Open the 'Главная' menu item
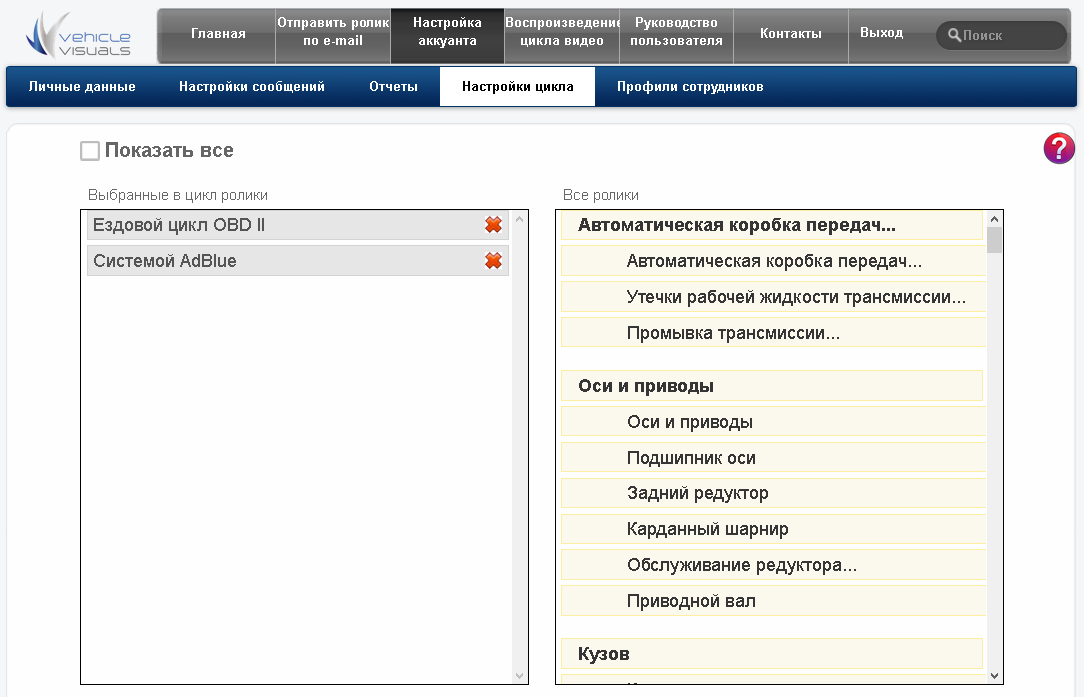Screen dimensions: 1084x697 point(218,34)
